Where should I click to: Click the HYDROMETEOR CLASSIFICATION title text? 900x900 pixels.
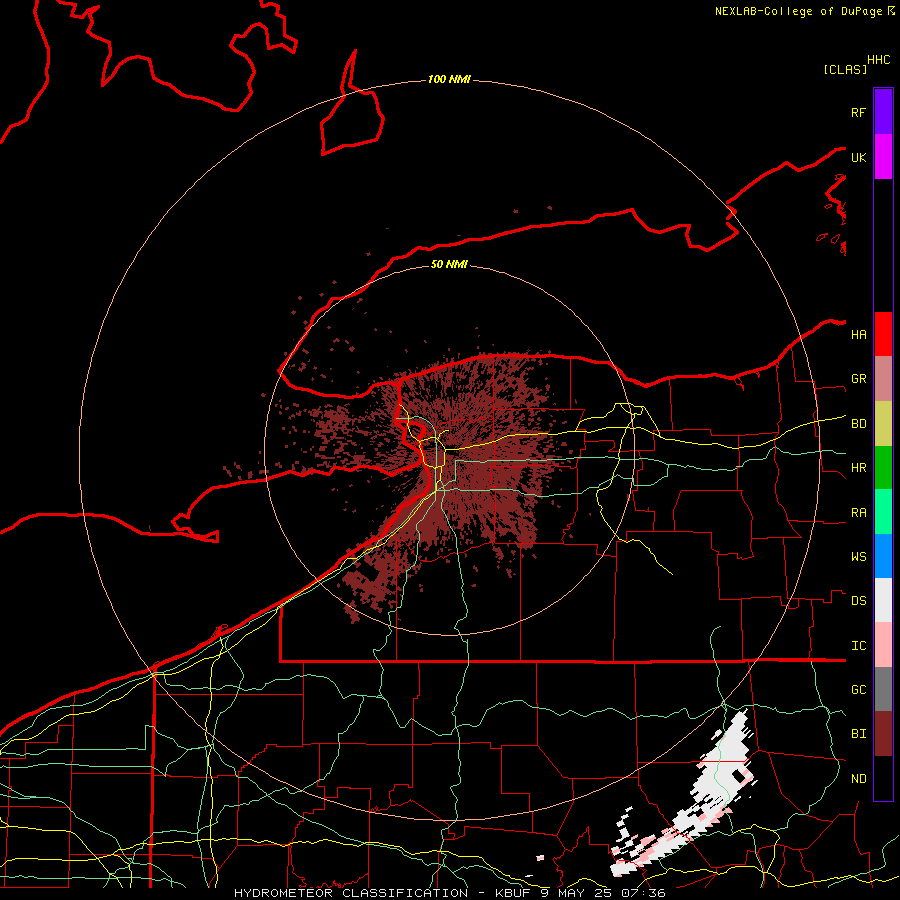click(x=351, y=893)
